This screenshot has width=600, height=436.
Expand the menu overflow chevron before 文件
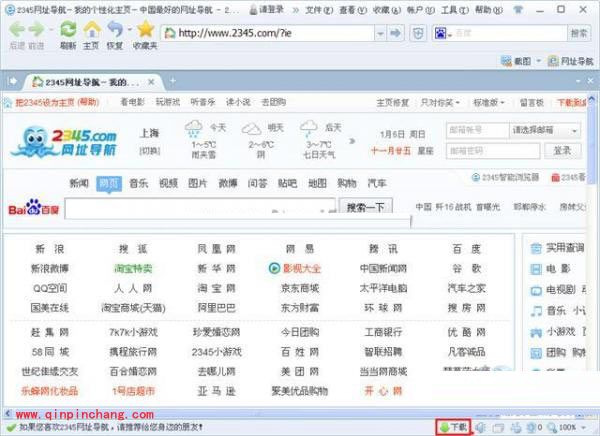coord(295,10)
